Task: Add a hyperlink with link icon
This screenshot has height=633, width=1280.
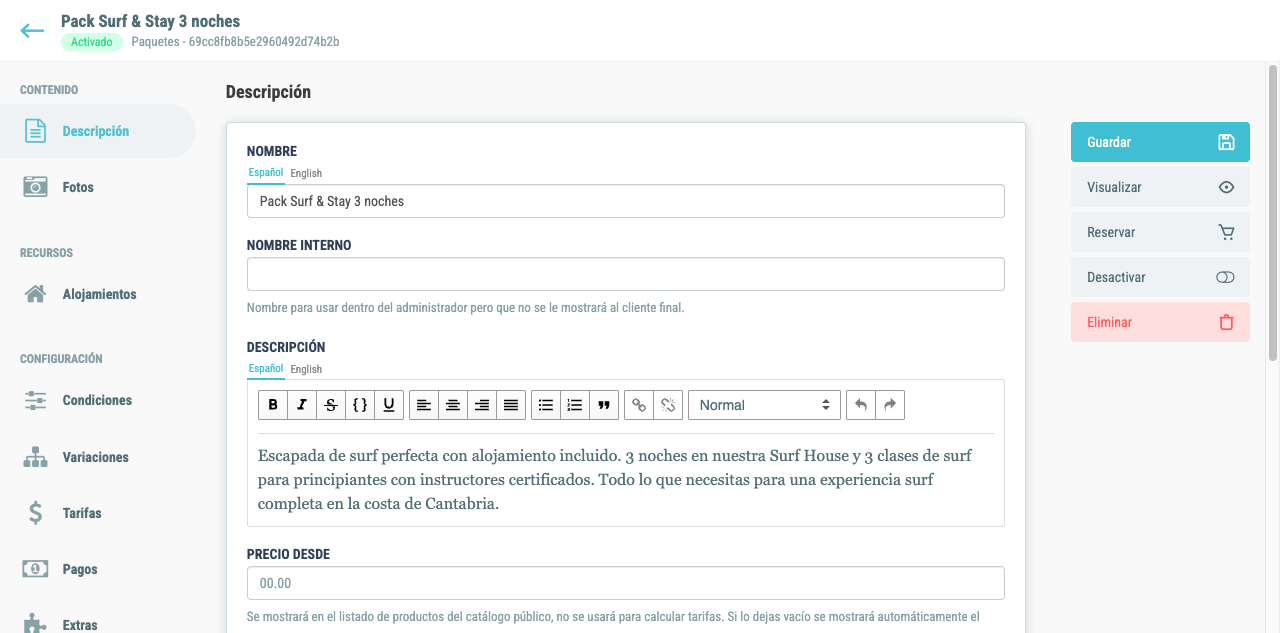Action: (x=639, y=405)
